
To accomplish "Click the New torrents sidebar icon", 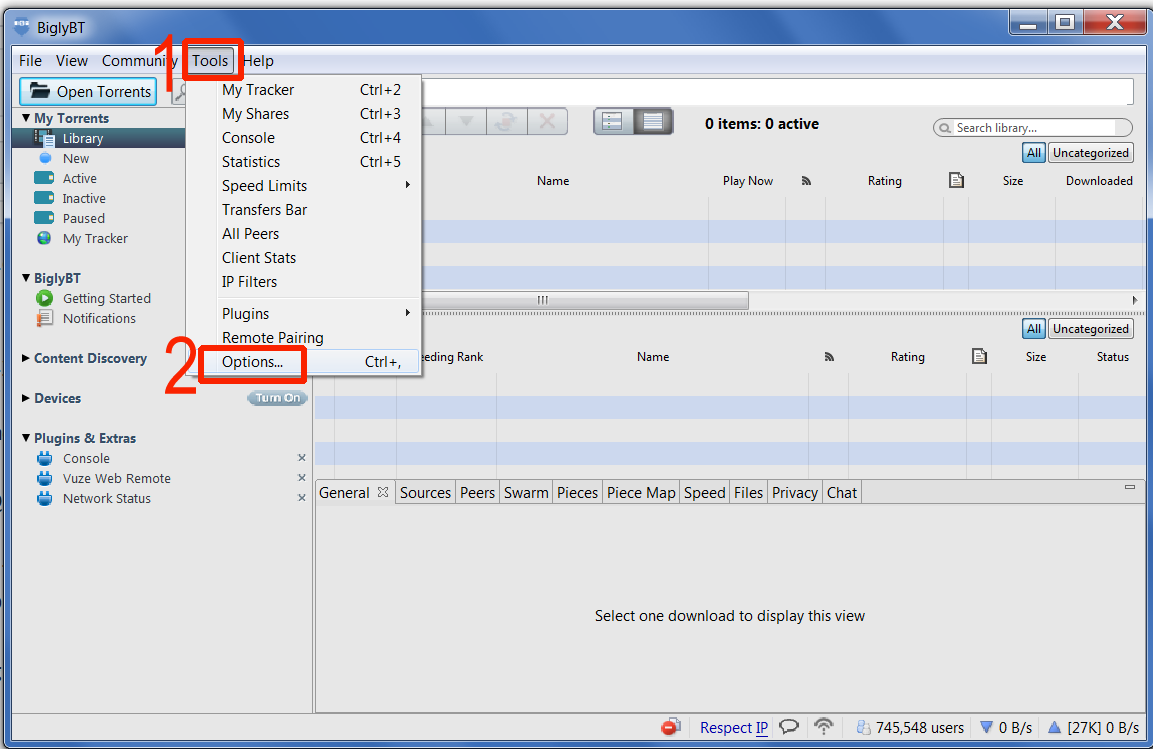I will pos(45,158).
